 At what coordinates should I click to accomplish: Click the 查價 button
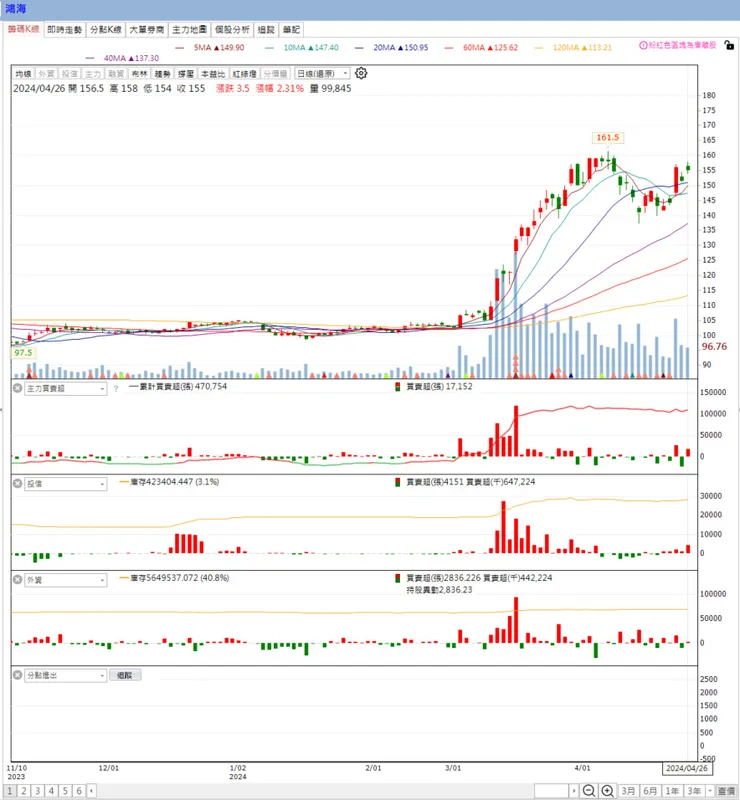point(726,791)
